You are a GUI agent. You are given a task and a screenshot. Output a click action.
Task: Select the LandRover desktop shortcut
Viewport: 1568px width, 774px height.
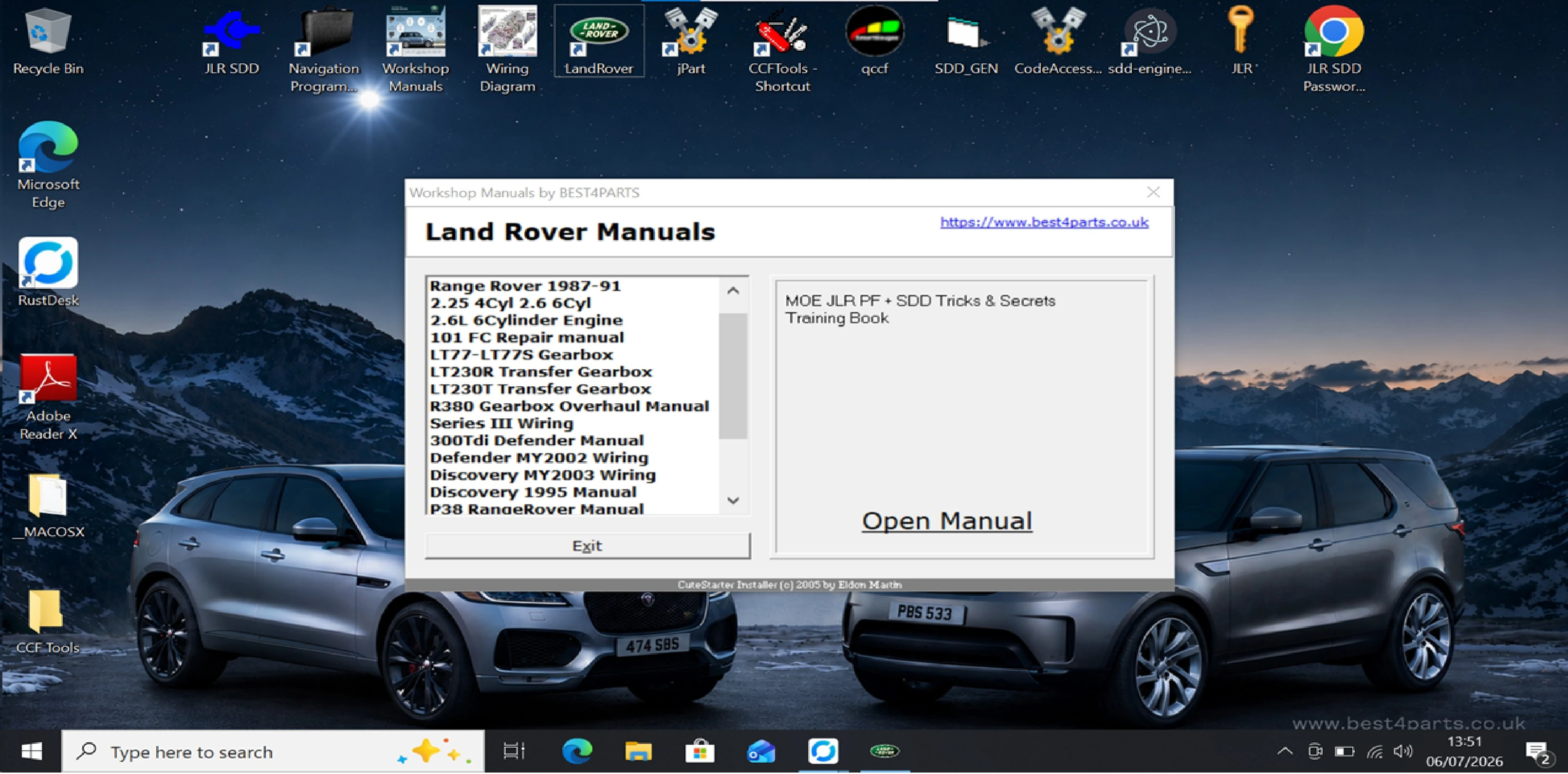[599, 41]
